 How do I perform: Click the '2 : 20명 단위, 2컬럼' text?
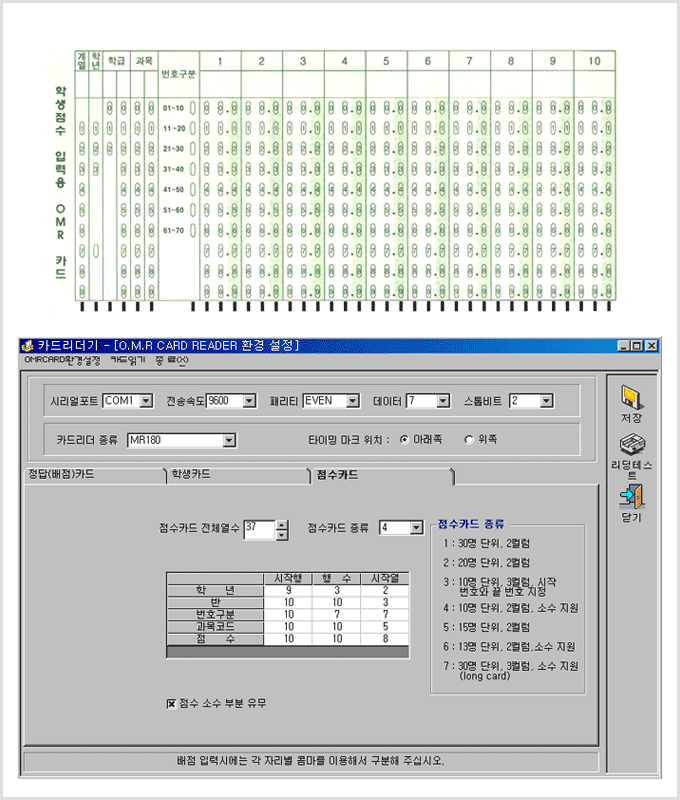(x=487, y=563)
